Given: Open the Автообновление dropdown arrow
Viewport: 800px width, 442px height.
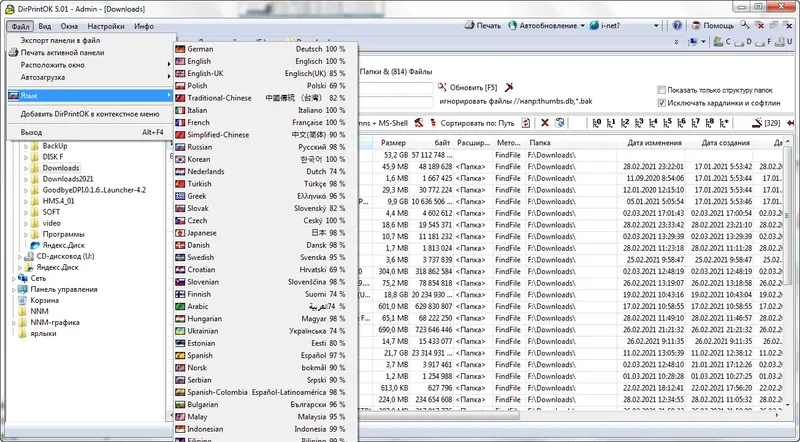Looking at the screenshot, I should [x=582, y=26].
